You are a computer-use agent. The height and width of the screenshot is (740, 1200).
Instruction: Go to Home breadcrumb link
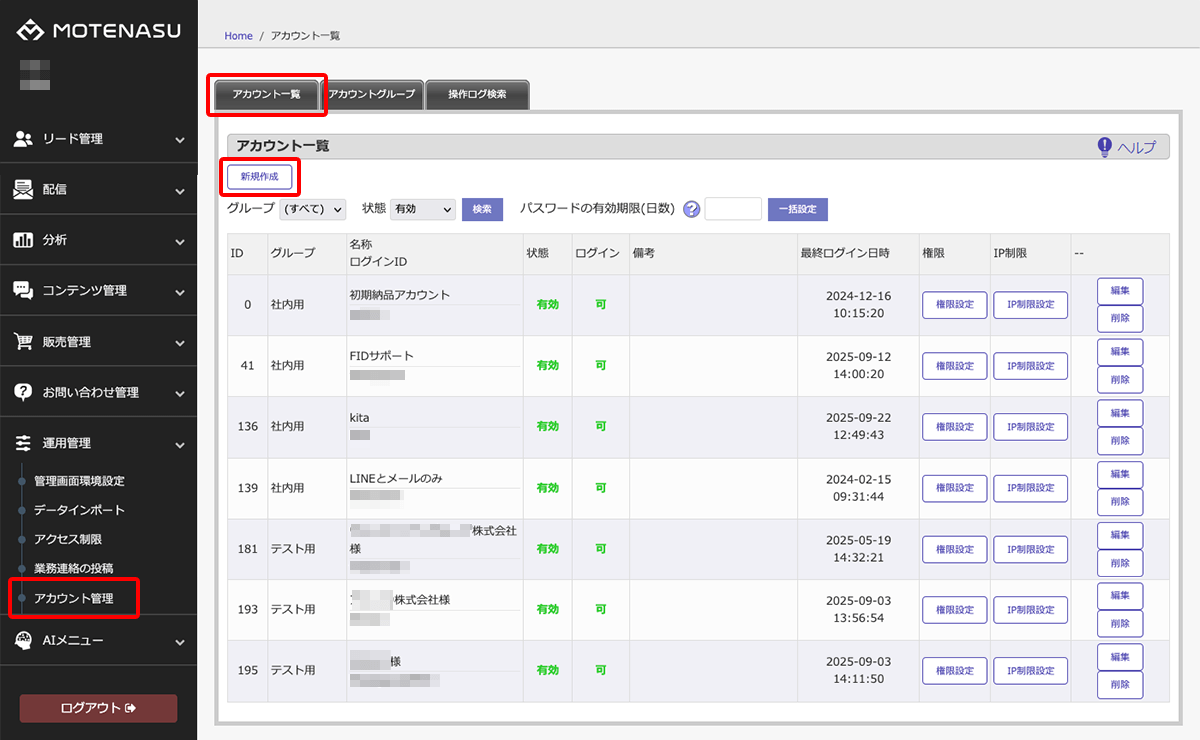(x=238, y=36)
